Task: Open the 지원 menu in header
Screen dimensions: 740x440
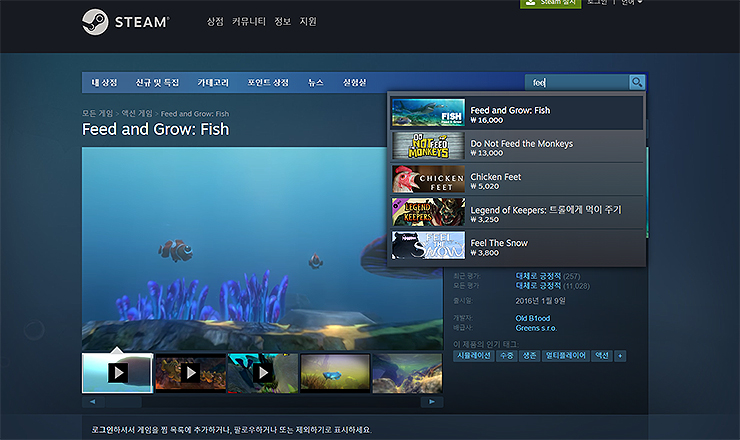Action: tap(308, 22)
